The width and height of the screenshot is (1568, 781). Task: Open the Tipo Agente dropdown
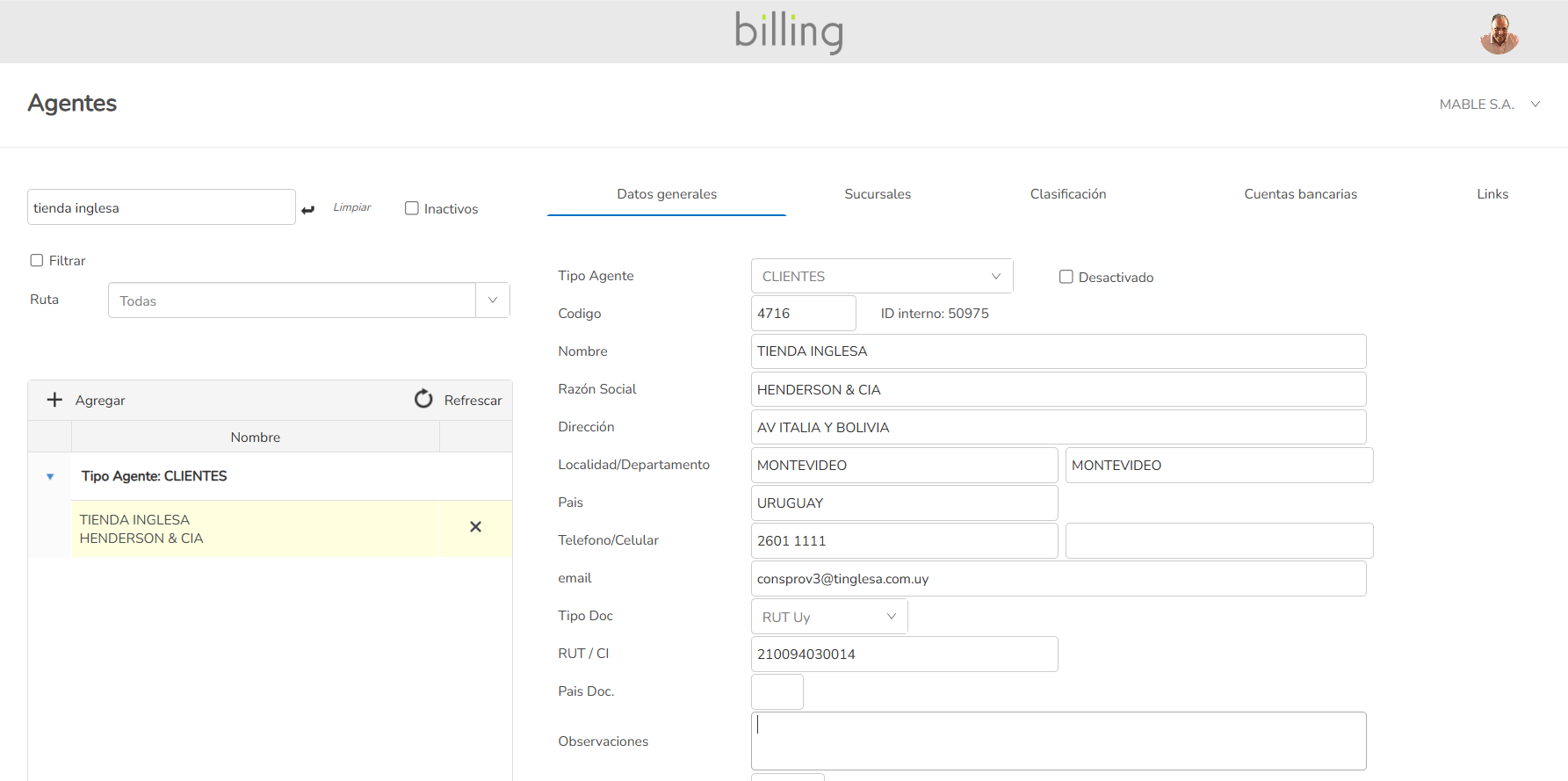pos(881,276)
